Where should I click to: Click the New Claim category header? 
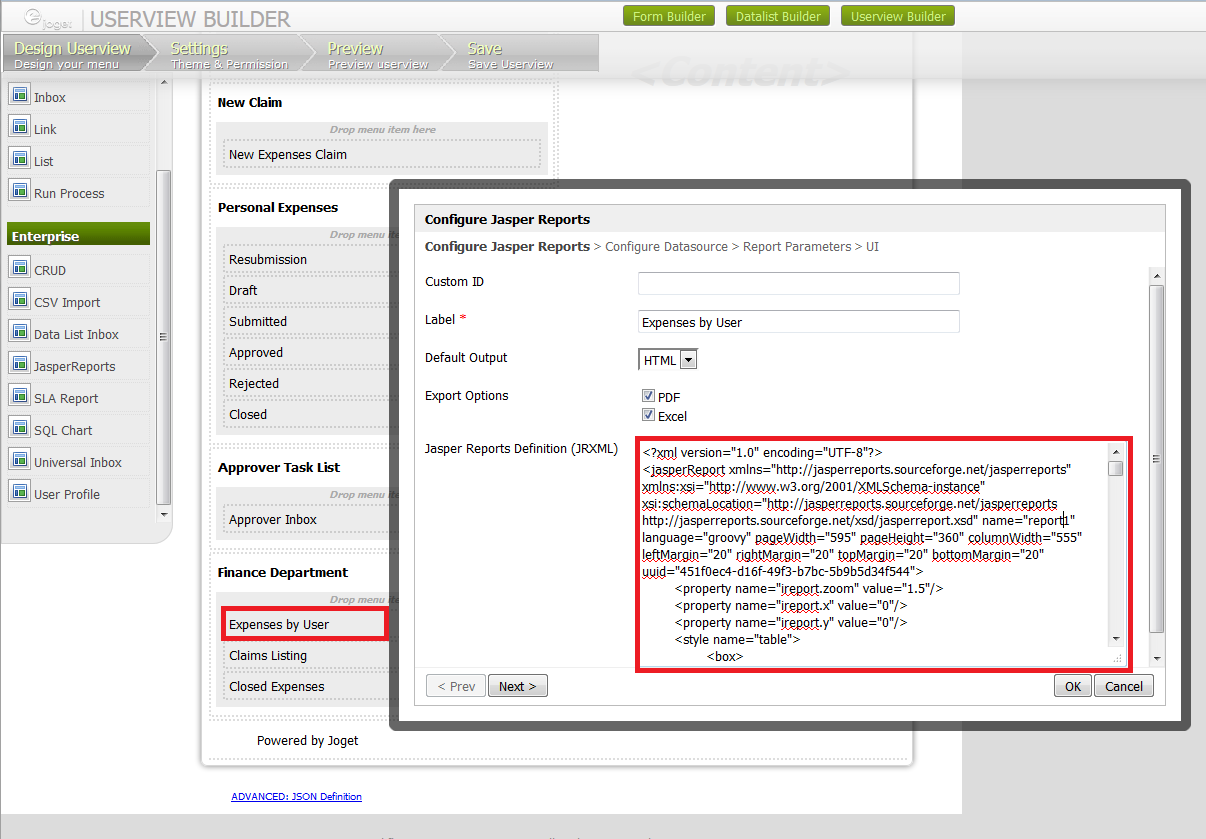(x=250, y=102)
